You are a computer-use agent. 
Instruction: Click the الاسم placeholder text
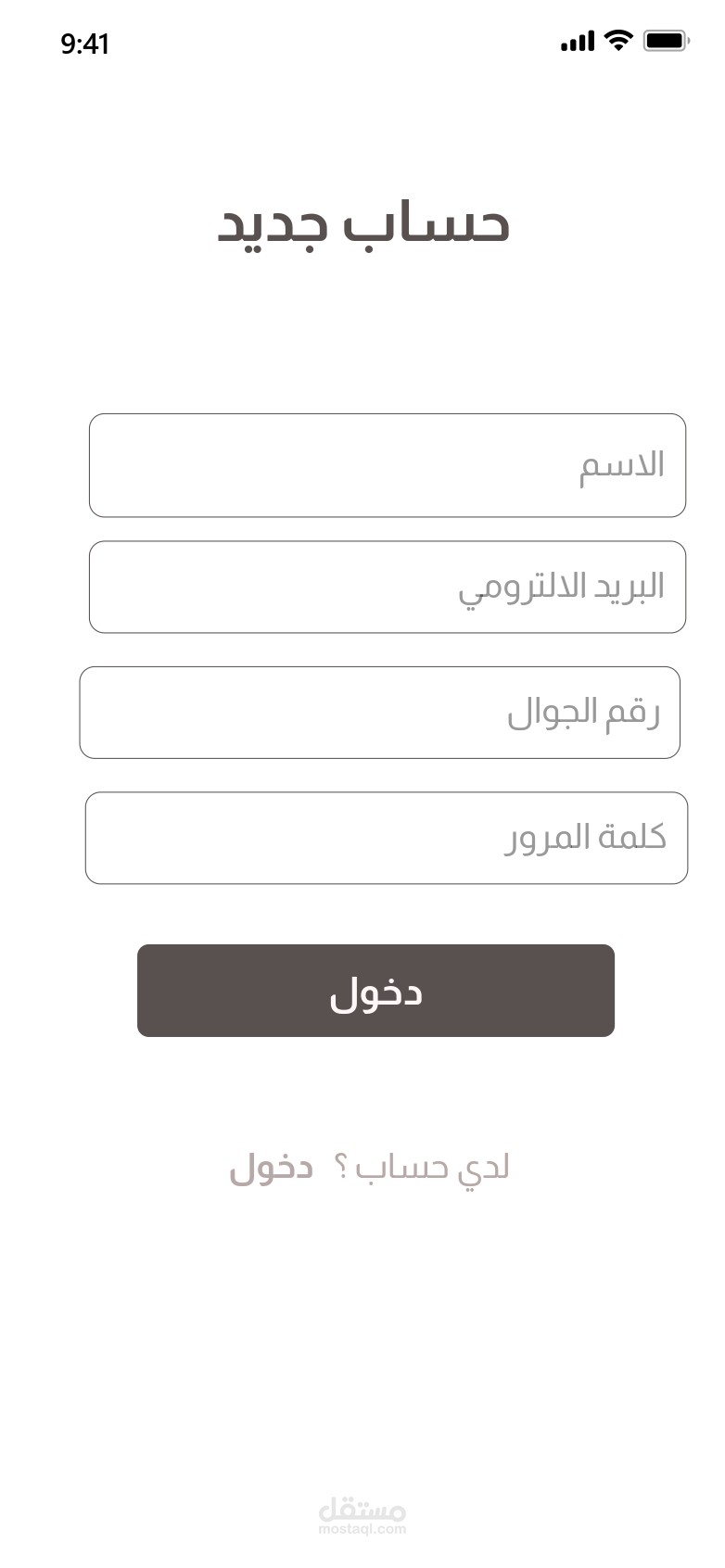click(622, 465)
